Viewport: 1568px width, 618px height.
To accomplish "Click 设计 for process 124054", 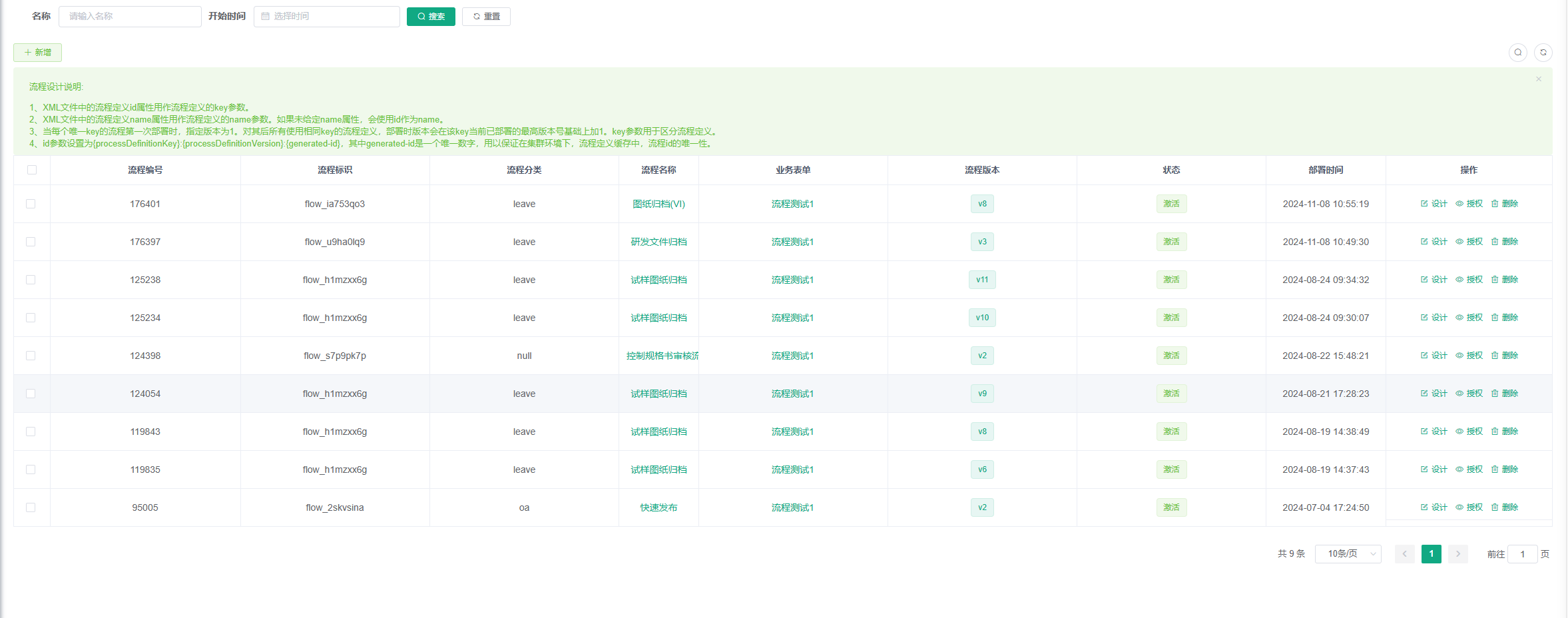I will pos(1434,394).
